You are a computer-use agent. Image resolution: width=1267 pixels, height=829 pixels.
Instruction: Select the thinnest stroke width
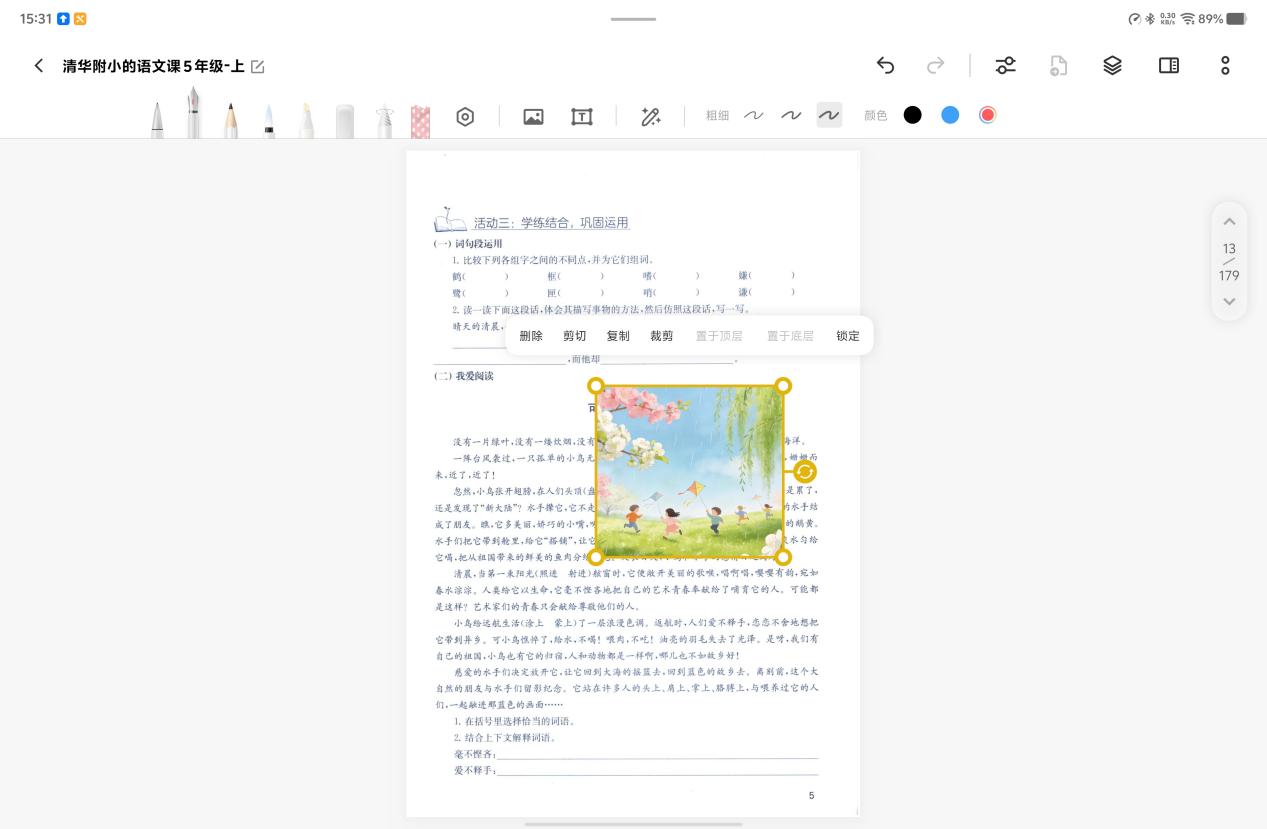click(x=753, y=116)
